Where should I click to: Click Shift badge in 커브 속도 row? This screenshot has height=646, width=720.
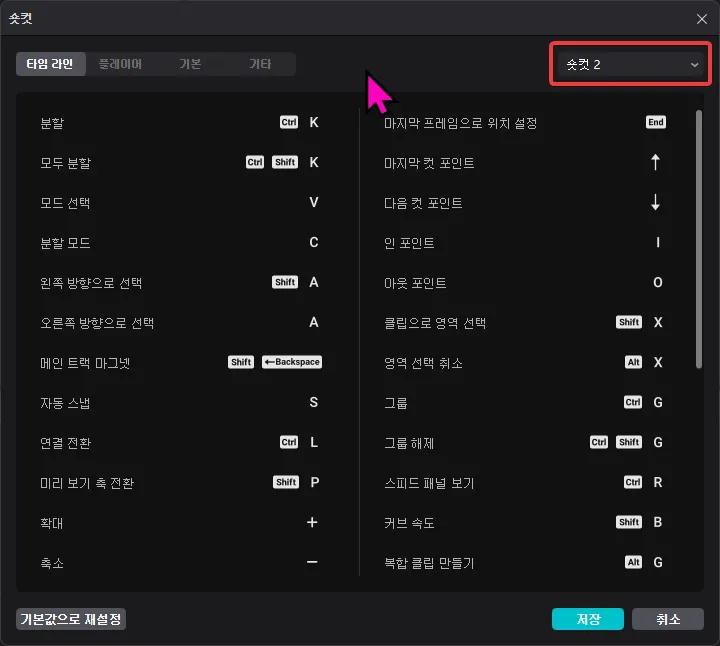pos(629,522)
